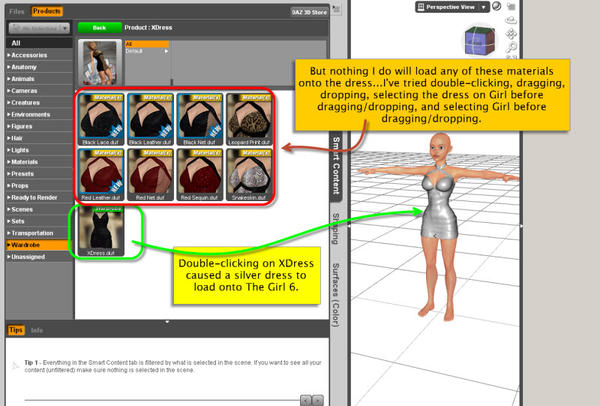Expand the Figures category
Viewport: 600px width, 406px height.
[39, 126]
